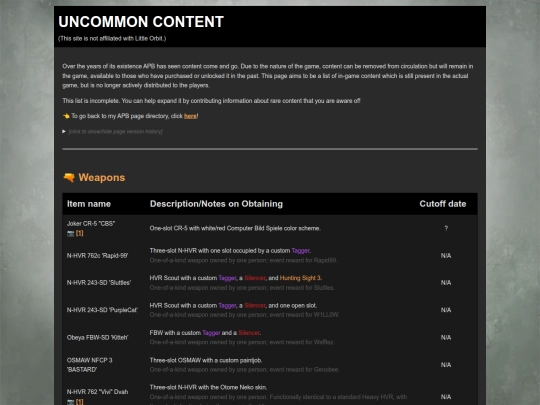Viewport: 540px width, 405px height.
Task: Click the '?' cutoff date for Joker CR-5
Action: pyautogui.click(x=446, y=228)
